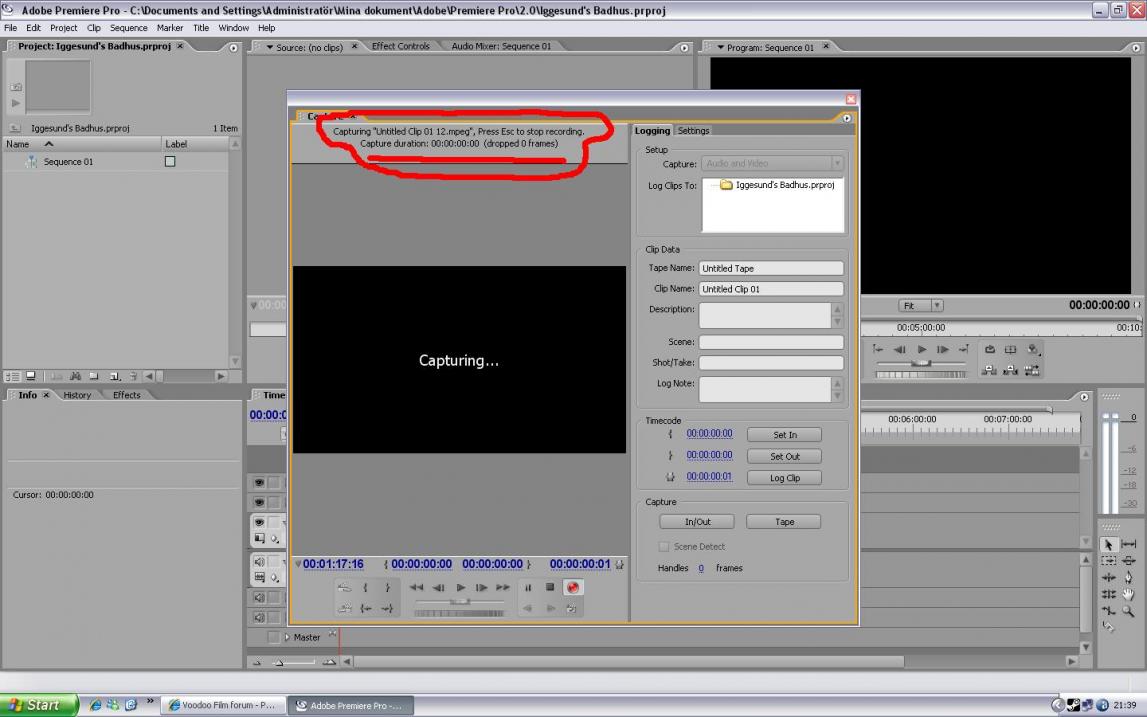The width and height of the screenshot is (1147, 717).
Task: Switch to the Settings tab in Capture
Action: pos(693,131)
